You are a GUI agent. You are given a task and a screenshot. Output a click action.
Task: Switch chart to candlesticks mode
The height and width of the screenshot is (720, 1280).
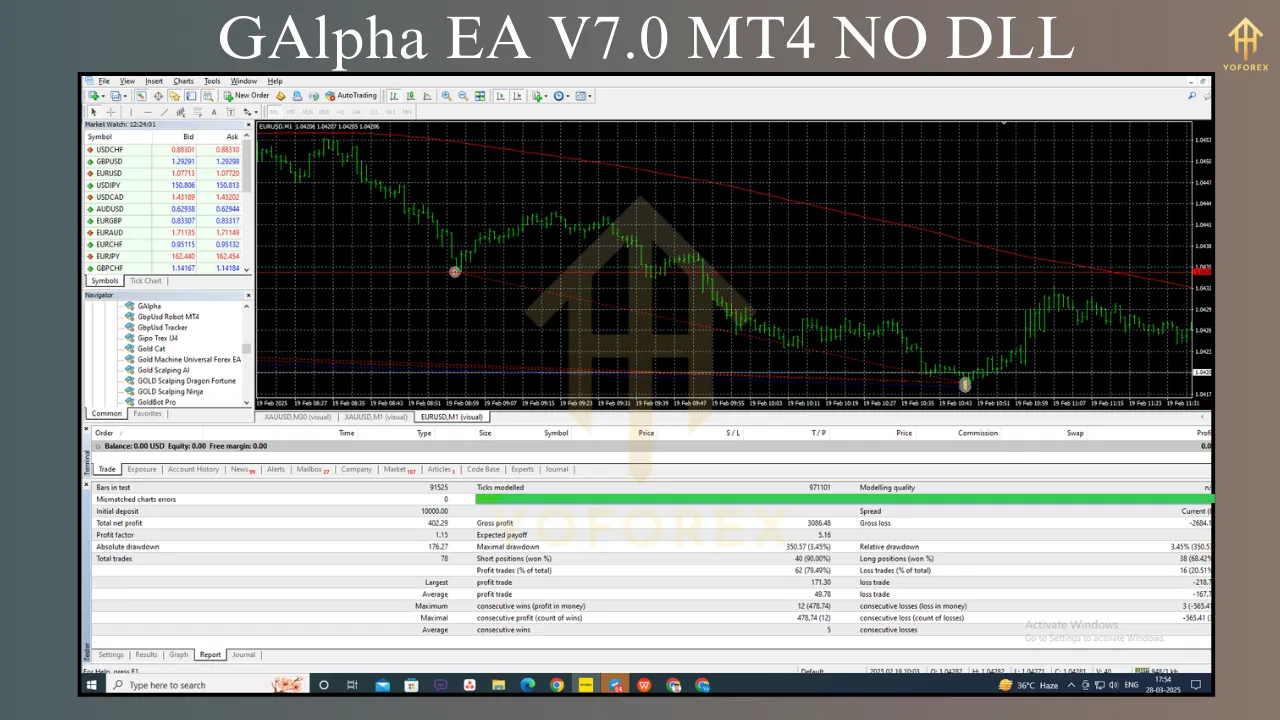click(x=410, y=96)
